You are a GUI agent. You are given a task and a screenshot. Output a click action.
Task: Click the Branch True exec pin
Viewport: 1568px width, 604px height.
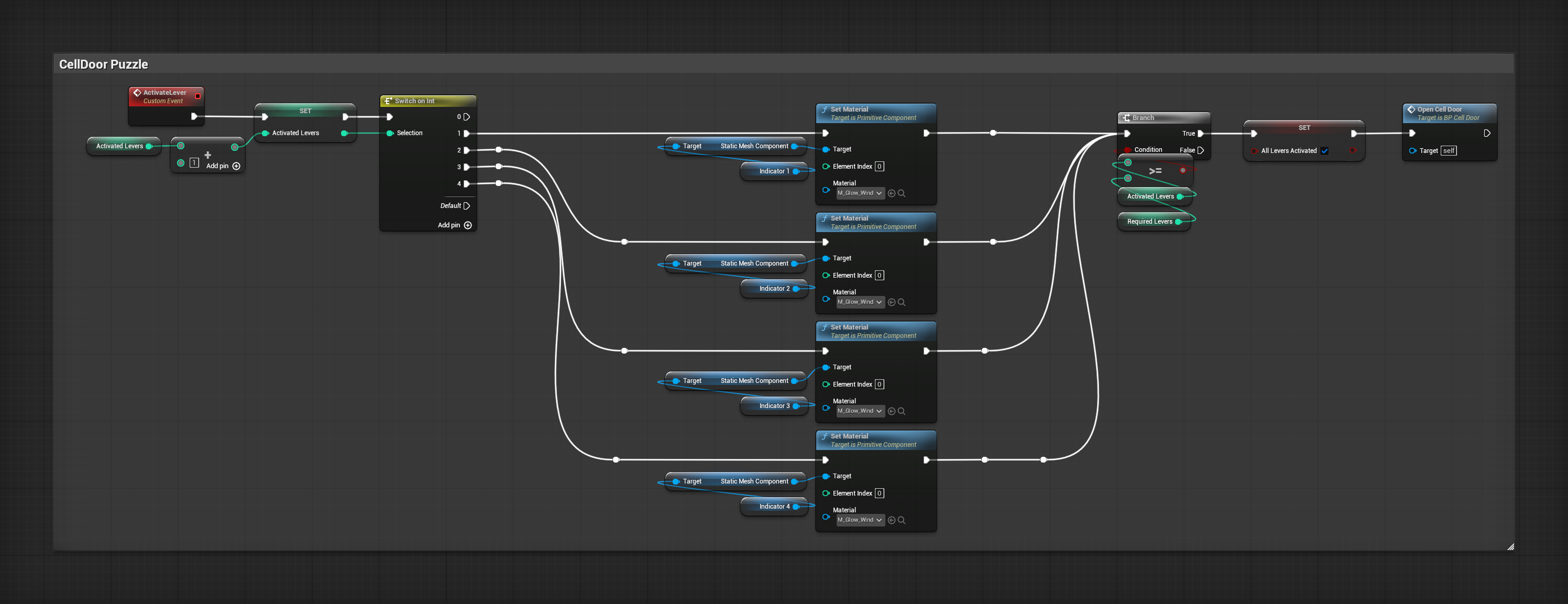[x=1200, y=134]
